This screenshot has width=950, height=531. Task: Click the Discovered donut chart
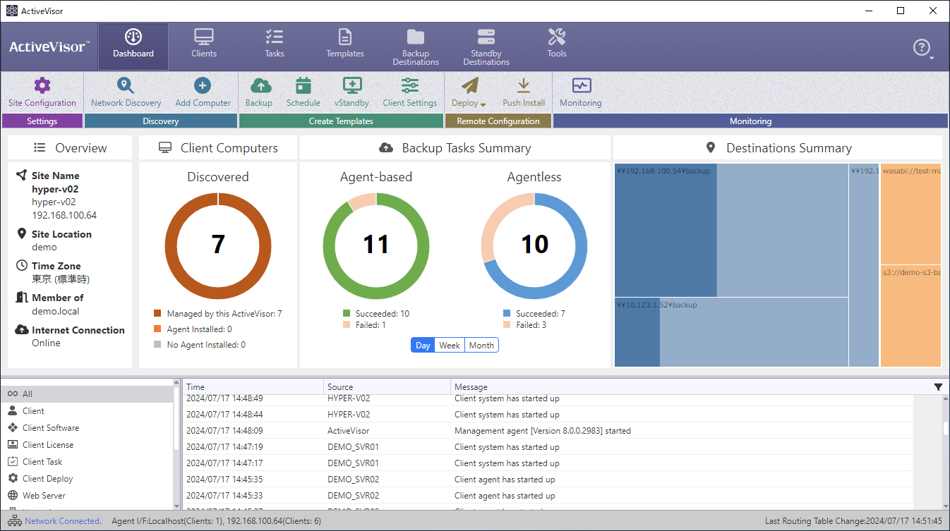pos(218,245)
